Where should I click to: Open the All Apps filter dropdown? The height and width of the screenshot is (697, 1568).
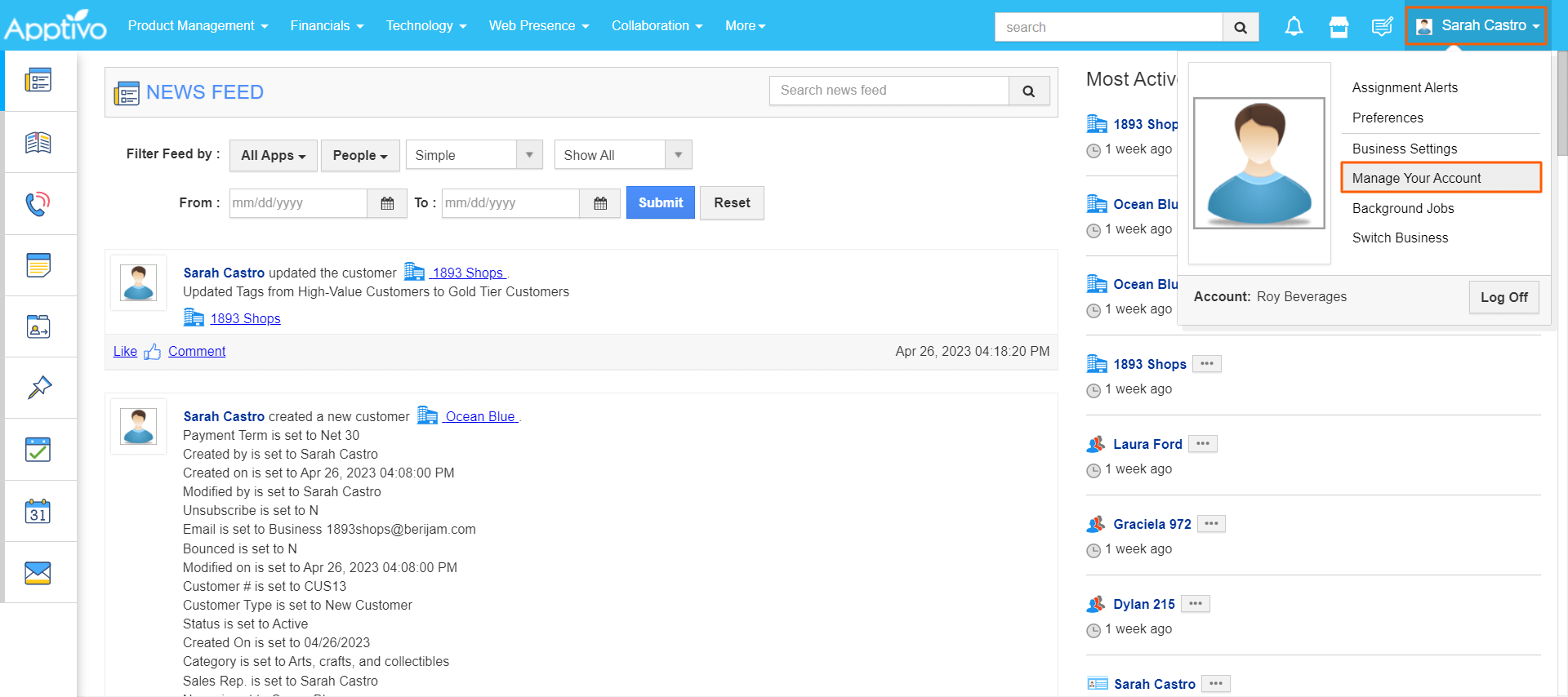click(274, 155)
